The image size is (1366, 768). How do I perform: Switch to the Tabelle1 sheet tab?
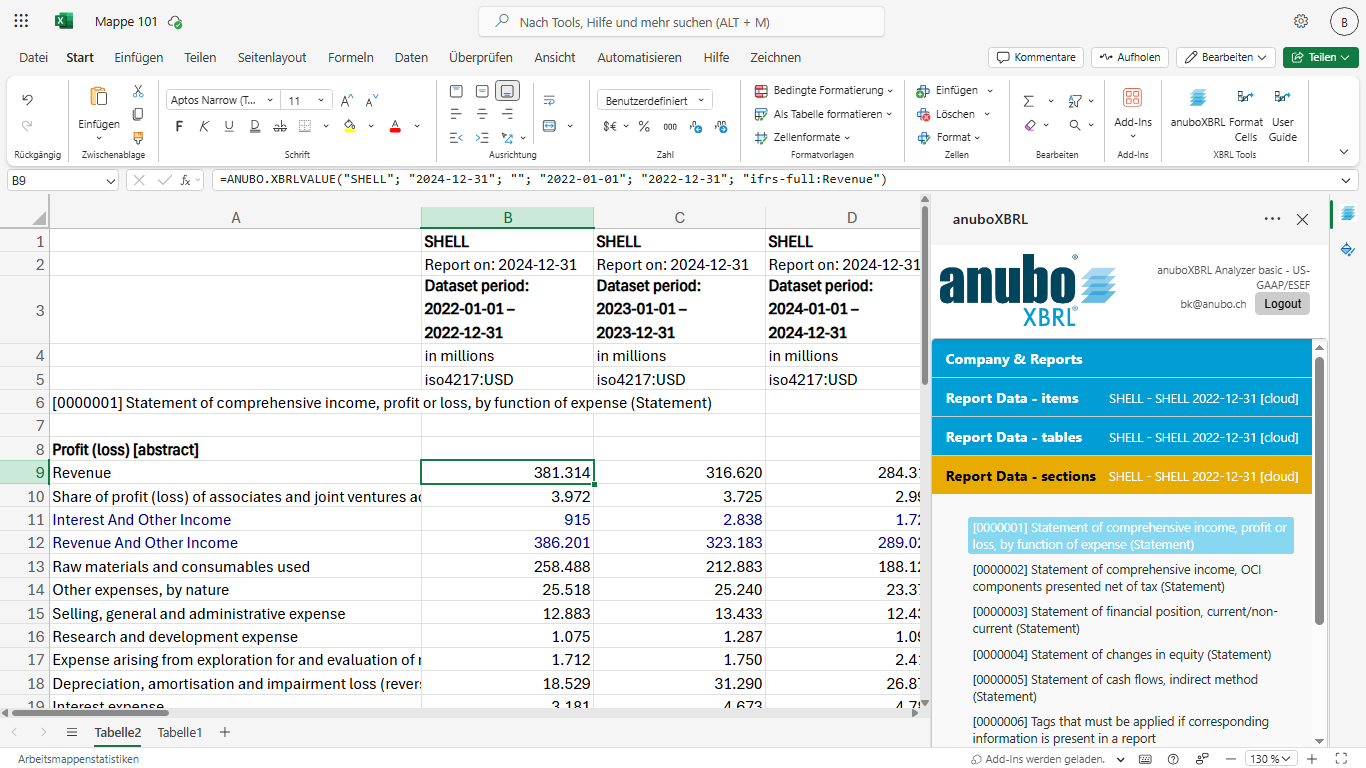click(180, 732)
